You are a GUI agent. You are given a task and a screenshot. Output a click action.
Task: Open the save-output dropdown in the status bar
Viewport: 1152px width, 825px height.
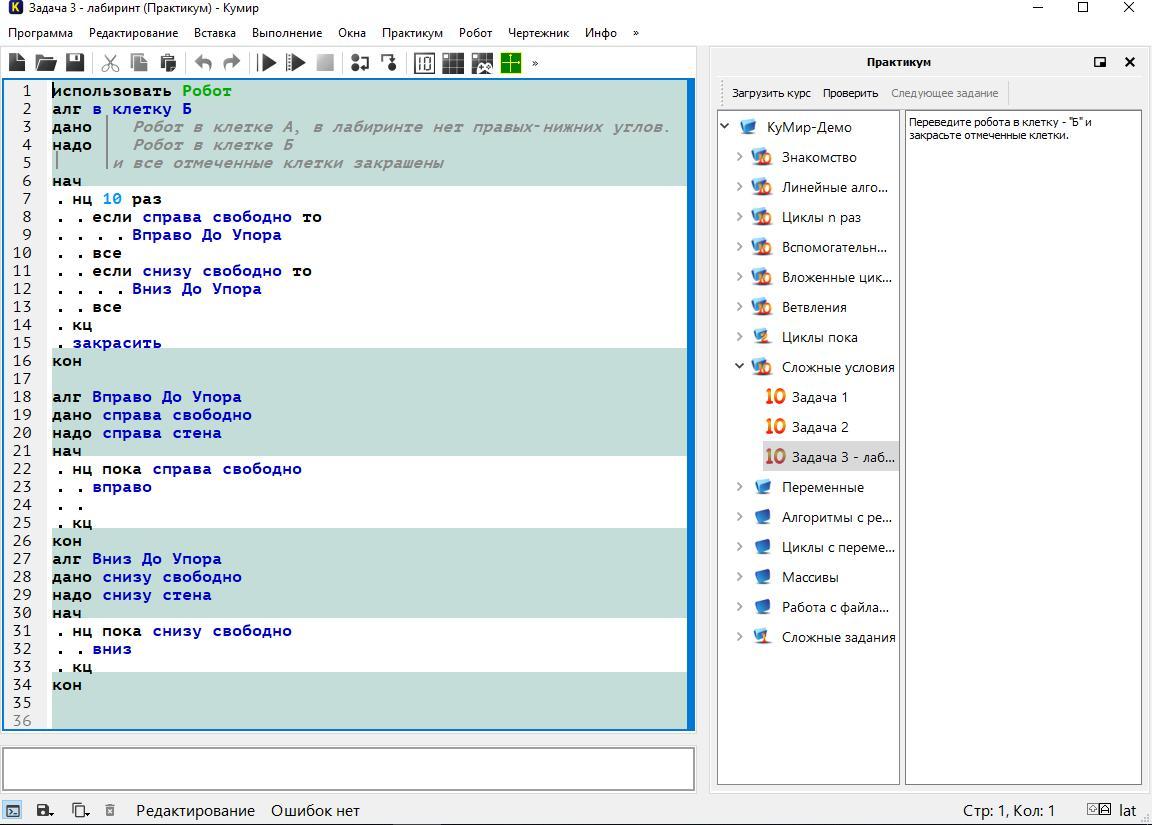[x=45, y=810]
